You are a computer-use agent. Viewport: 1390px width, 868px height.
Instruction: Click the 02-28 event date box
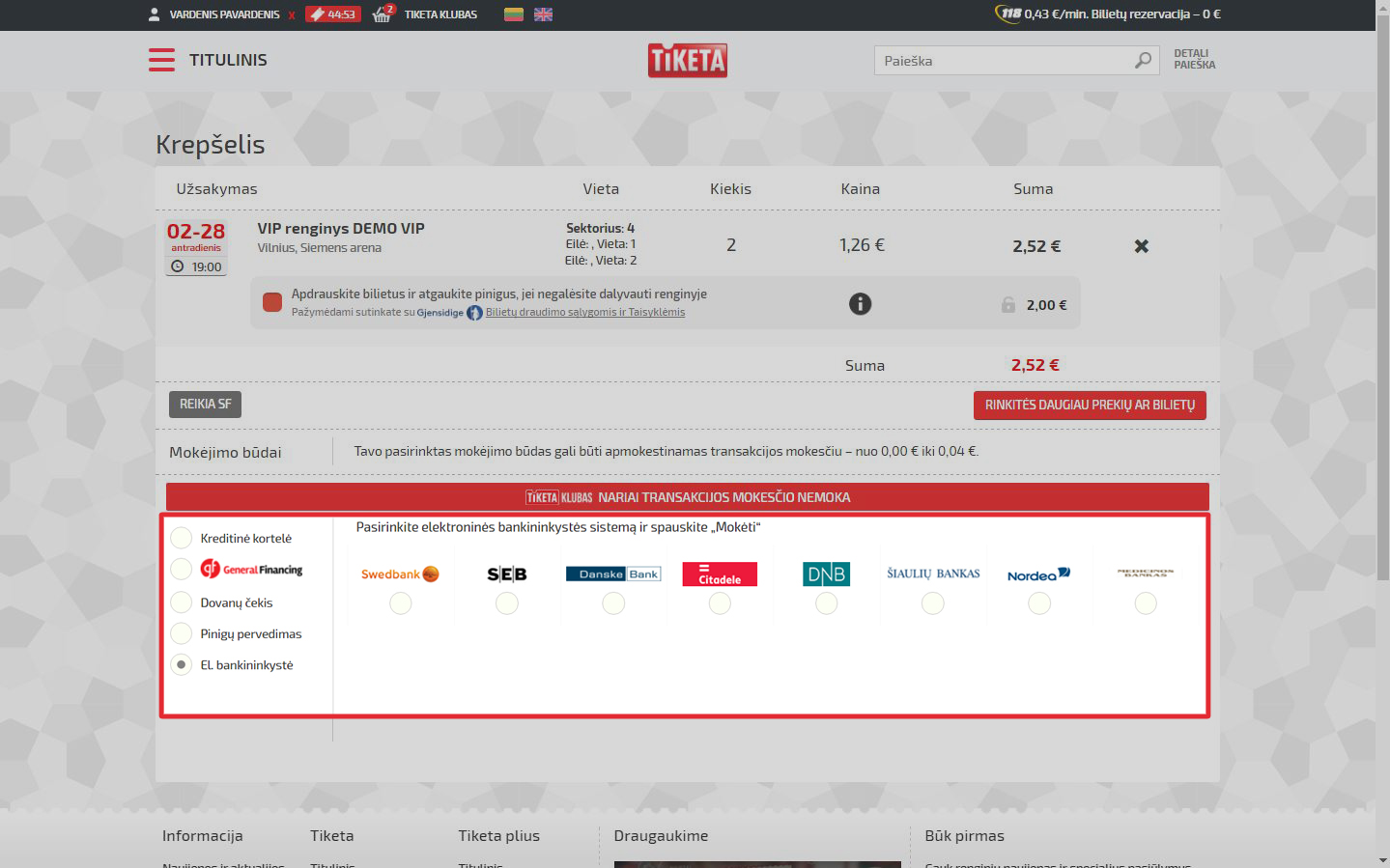196,248
